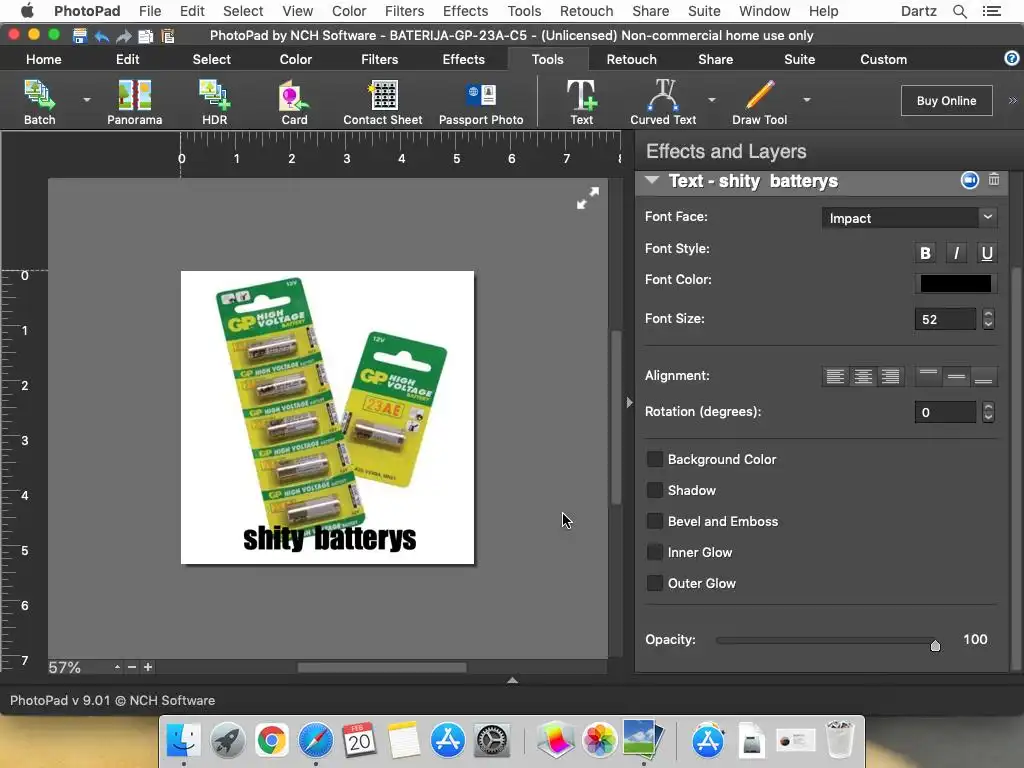Screen dimensions: 1024x768
Task: Select the Draw Tool pencil
Action: [760, 102]
